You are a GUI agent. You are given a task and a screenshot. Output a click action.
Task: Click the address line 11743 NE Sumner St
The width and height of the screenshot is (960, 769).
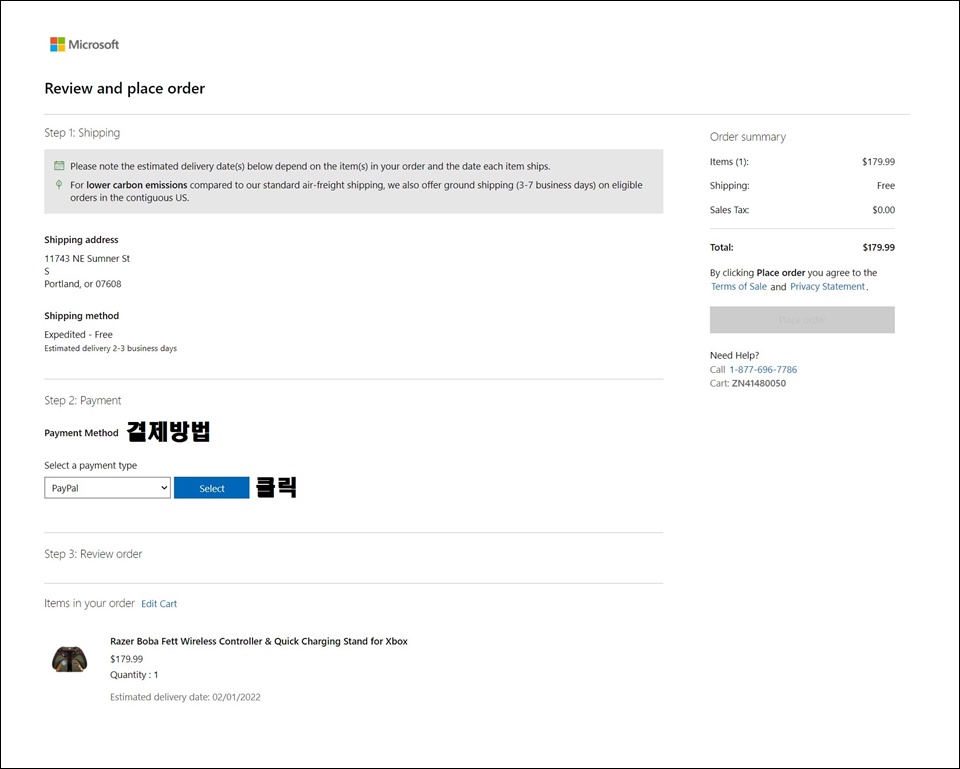tap(87, 258)
